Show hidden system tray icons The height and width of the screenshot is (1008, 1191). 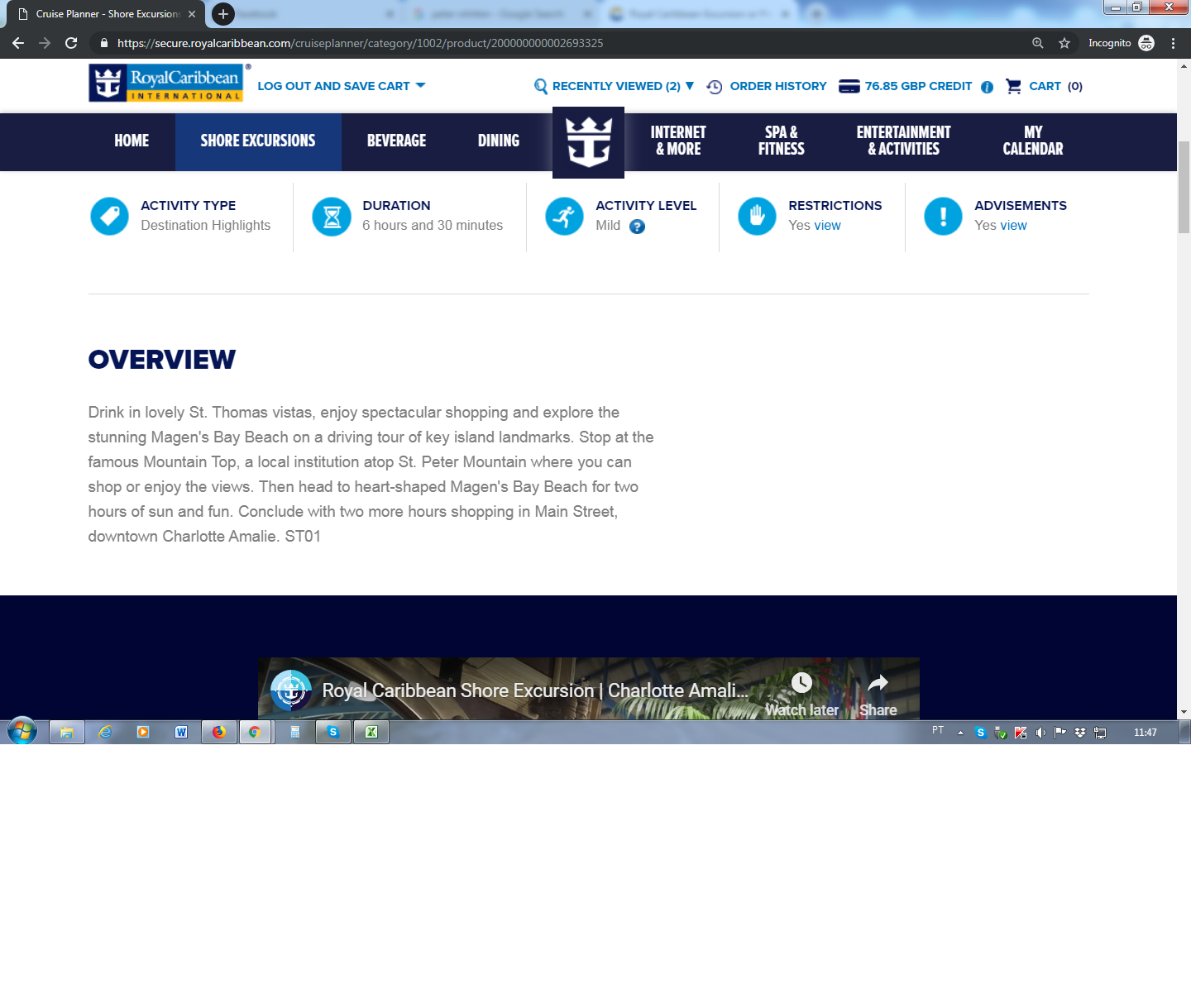pos(960,733)
